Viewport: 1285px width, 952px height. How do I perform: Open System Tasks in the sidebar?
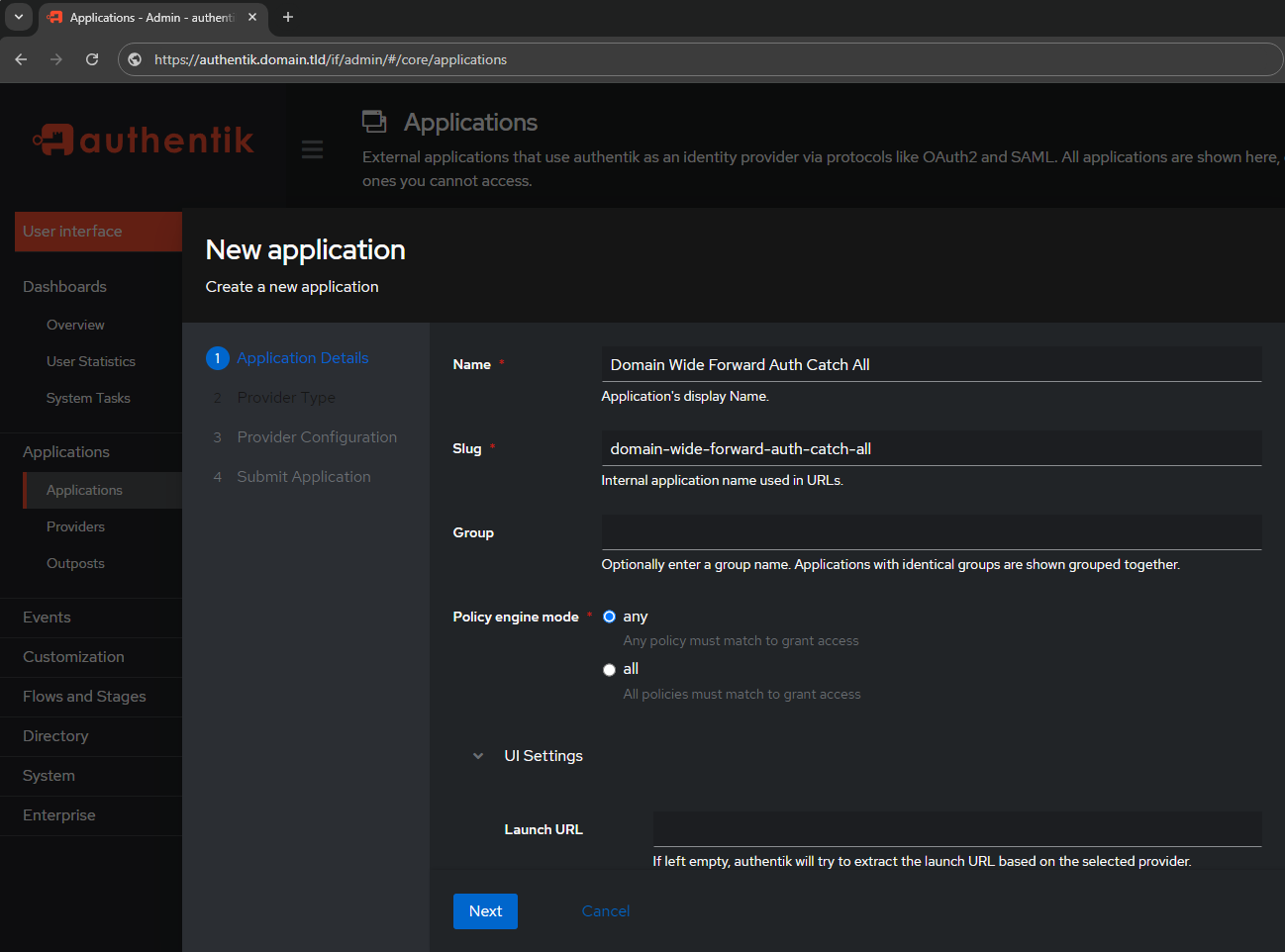[x=88, y=398]
